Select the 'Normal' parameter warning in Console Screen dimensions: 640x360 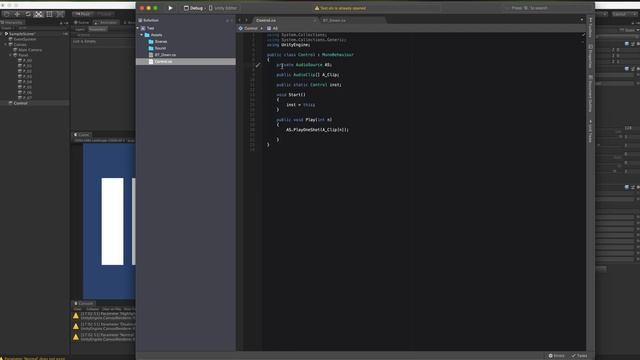[104, 337]
